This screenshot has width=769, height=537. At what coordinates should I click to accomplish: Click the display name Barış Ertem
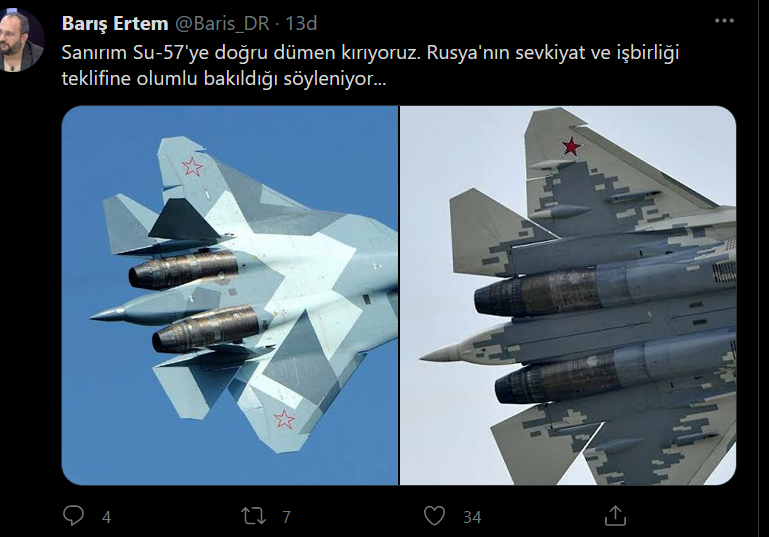115,24
